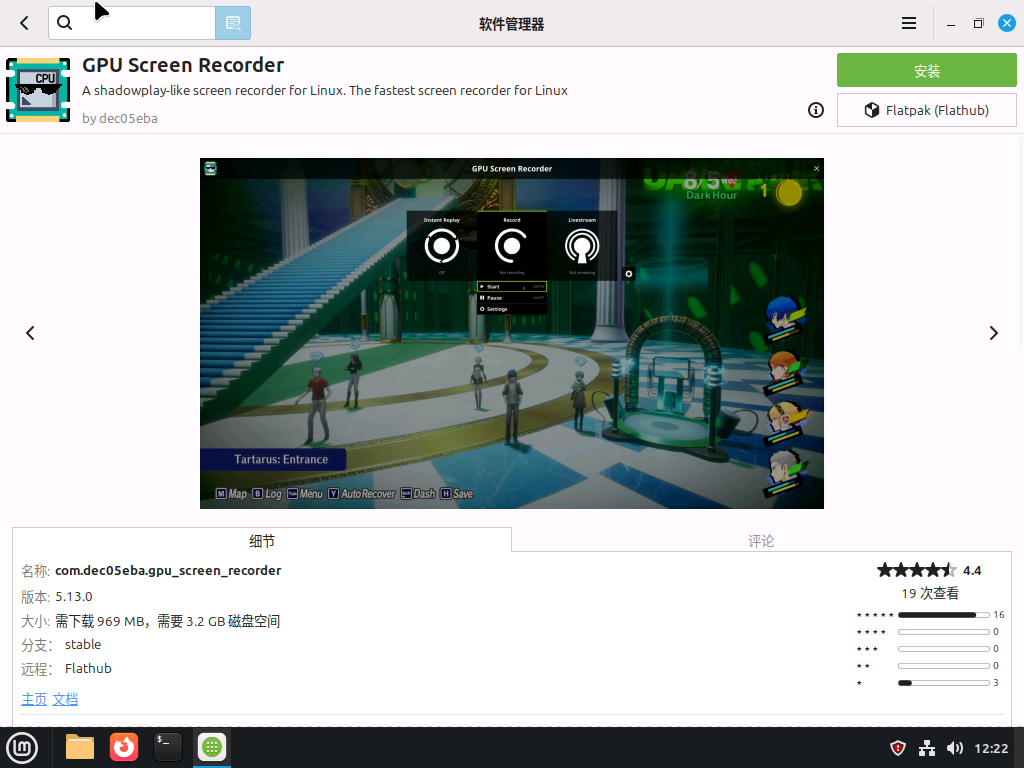Launch Firefox from the taskbar

point(124,747)
